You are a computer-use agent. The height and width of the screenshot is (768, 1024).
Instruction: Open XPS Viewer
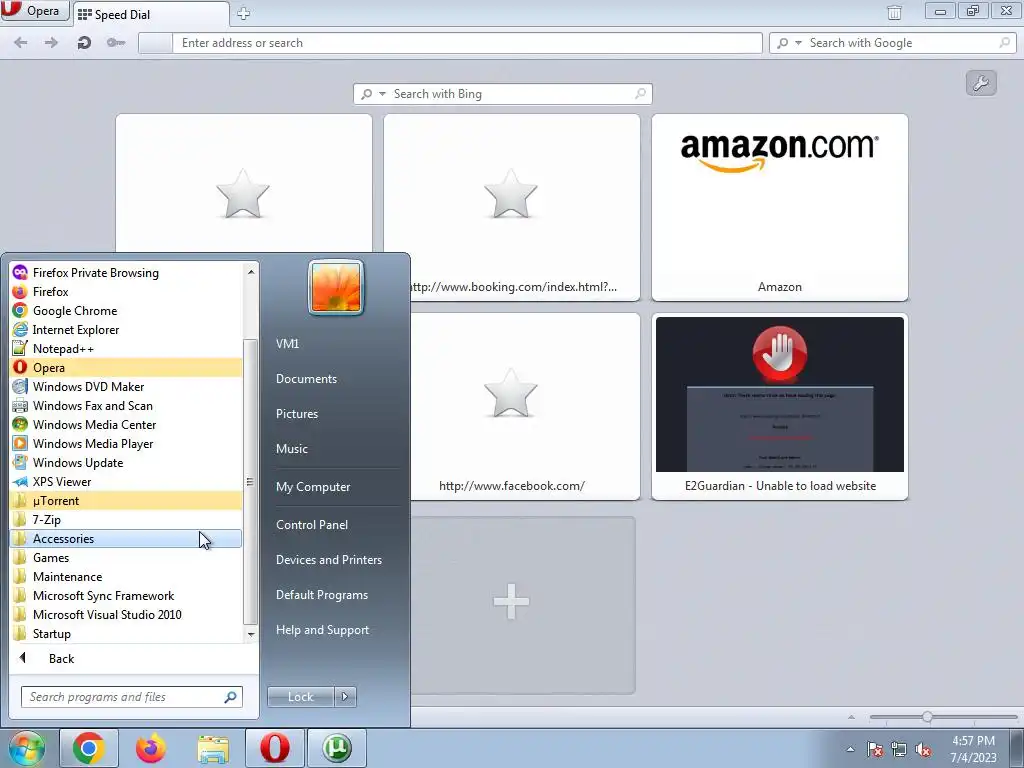point(126,481)
